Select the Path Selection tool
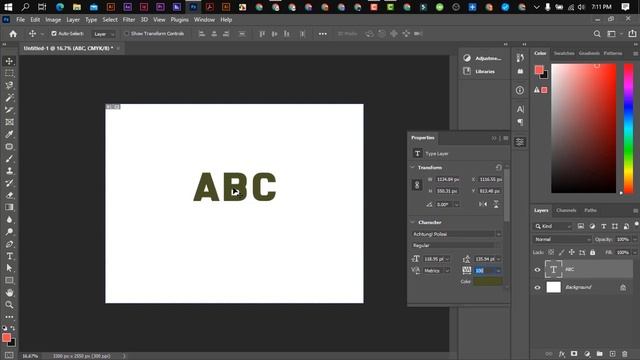 click(9, 268)
